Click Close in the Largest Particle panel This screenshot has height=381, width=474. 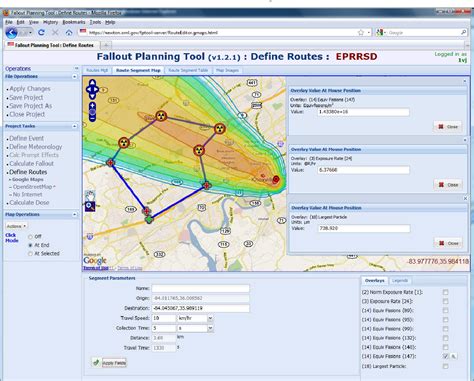point(448,243)
